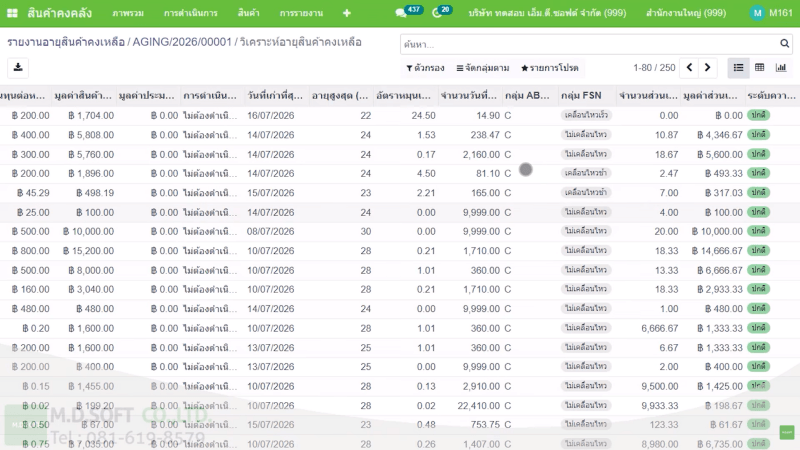Click สินค้าคงคลัง app title
800x450 pixels.
click(x=60, y=13)
